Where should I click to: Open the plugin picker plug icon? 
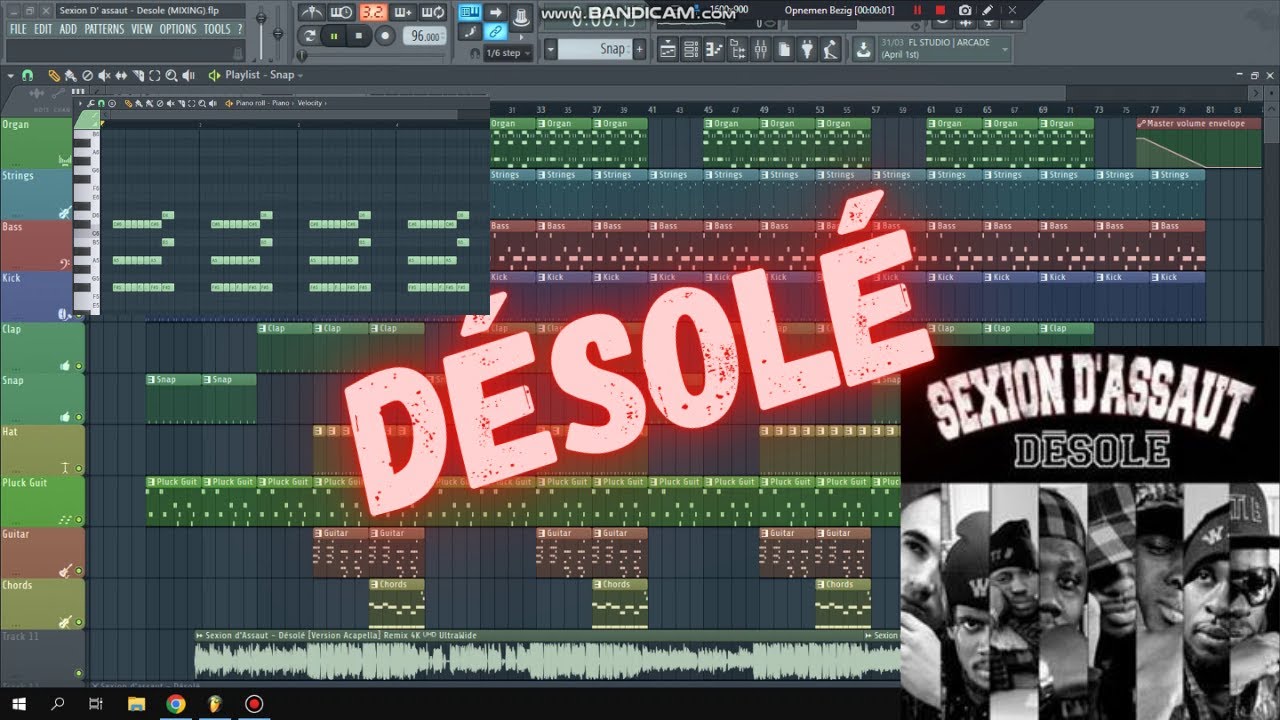(805, 49)
